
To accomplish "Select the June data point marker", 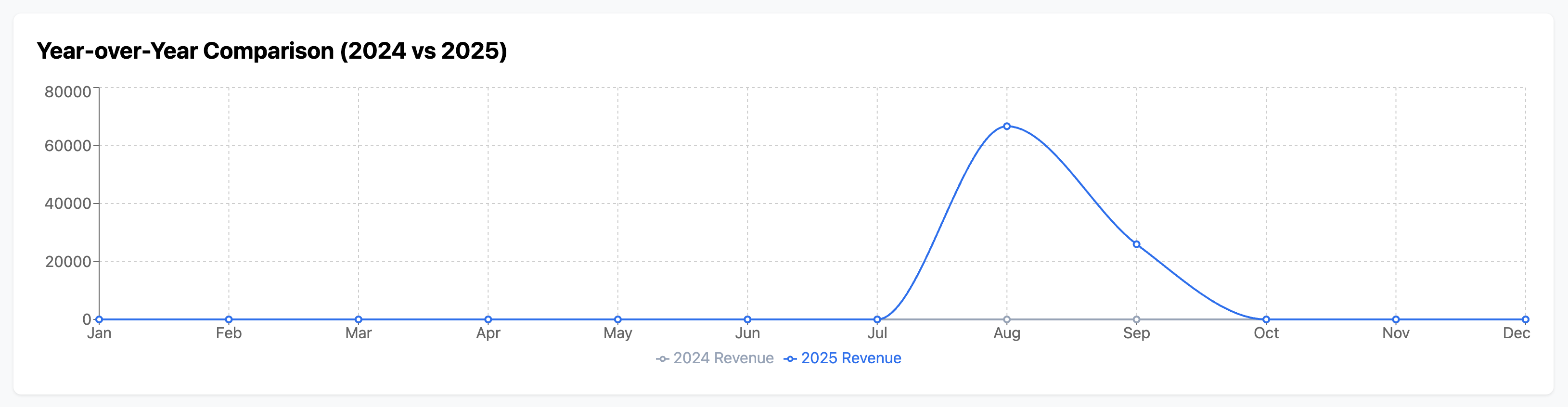I will (x=747, y=319).
